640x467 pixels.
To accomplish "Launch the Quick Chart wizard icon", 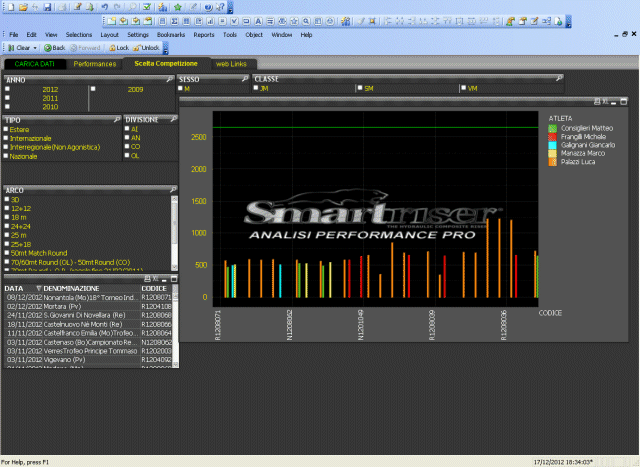I will click(162, 7).
